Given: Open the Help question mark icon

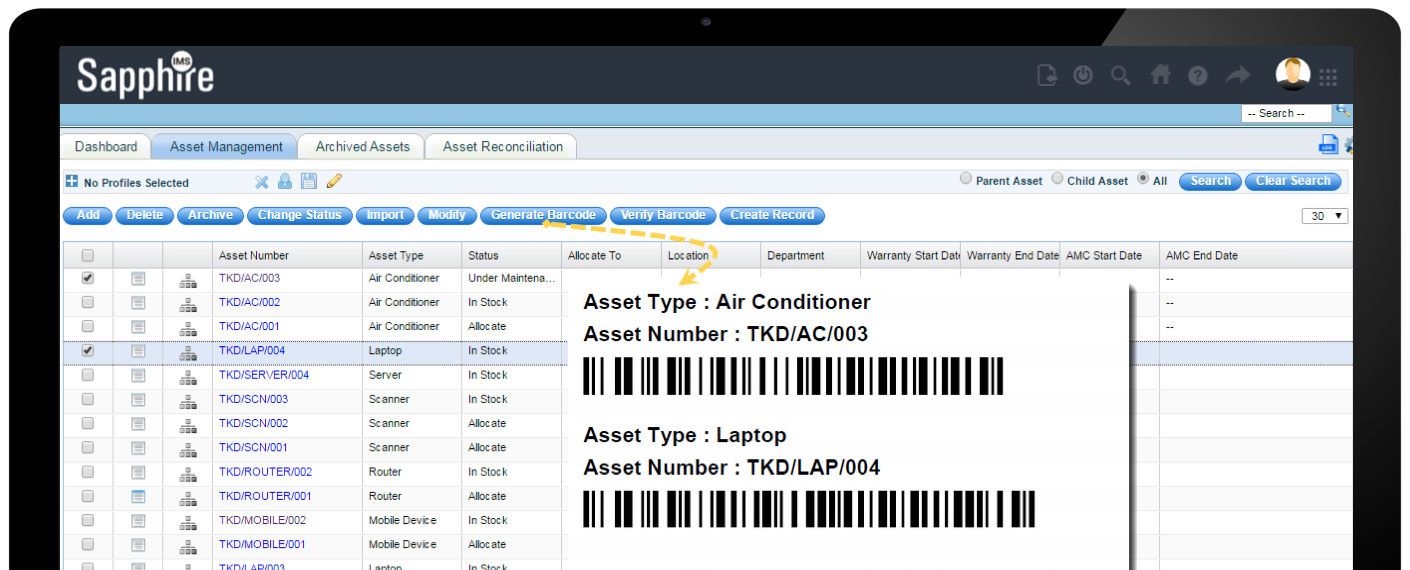Looking at the screenshot, I should pyautogui.click(x=1198, y=75).
